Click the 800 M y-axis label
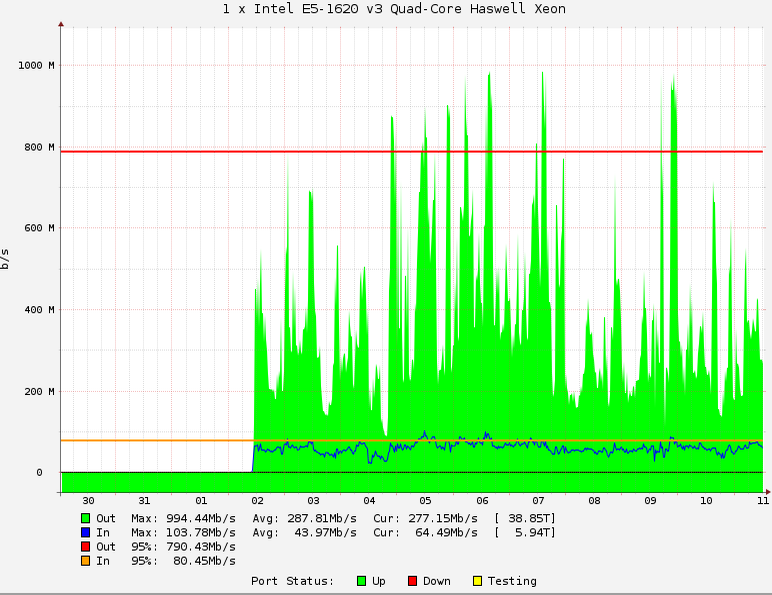772x595 pixels. click(x=39, y=147)
